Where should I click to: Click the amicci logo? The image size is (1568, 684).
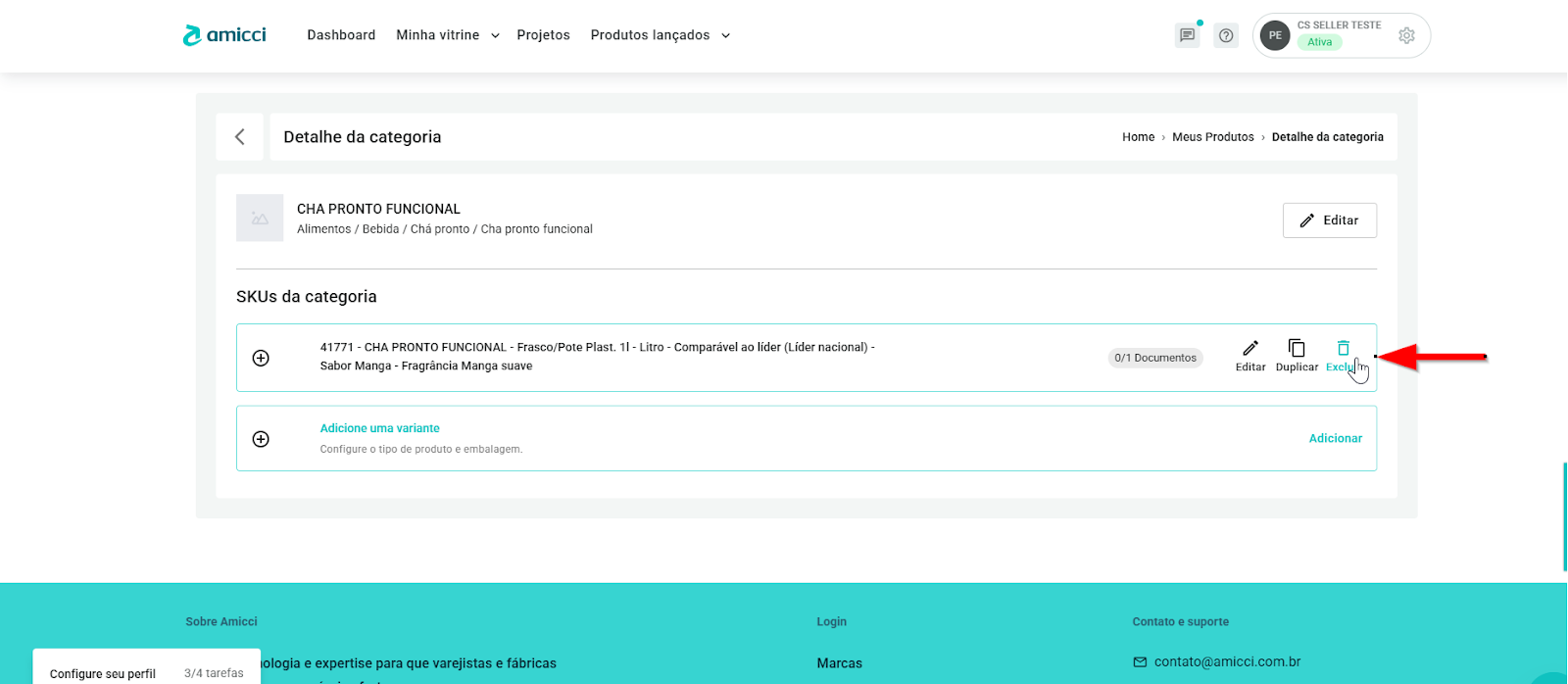[x=224, y=35]
